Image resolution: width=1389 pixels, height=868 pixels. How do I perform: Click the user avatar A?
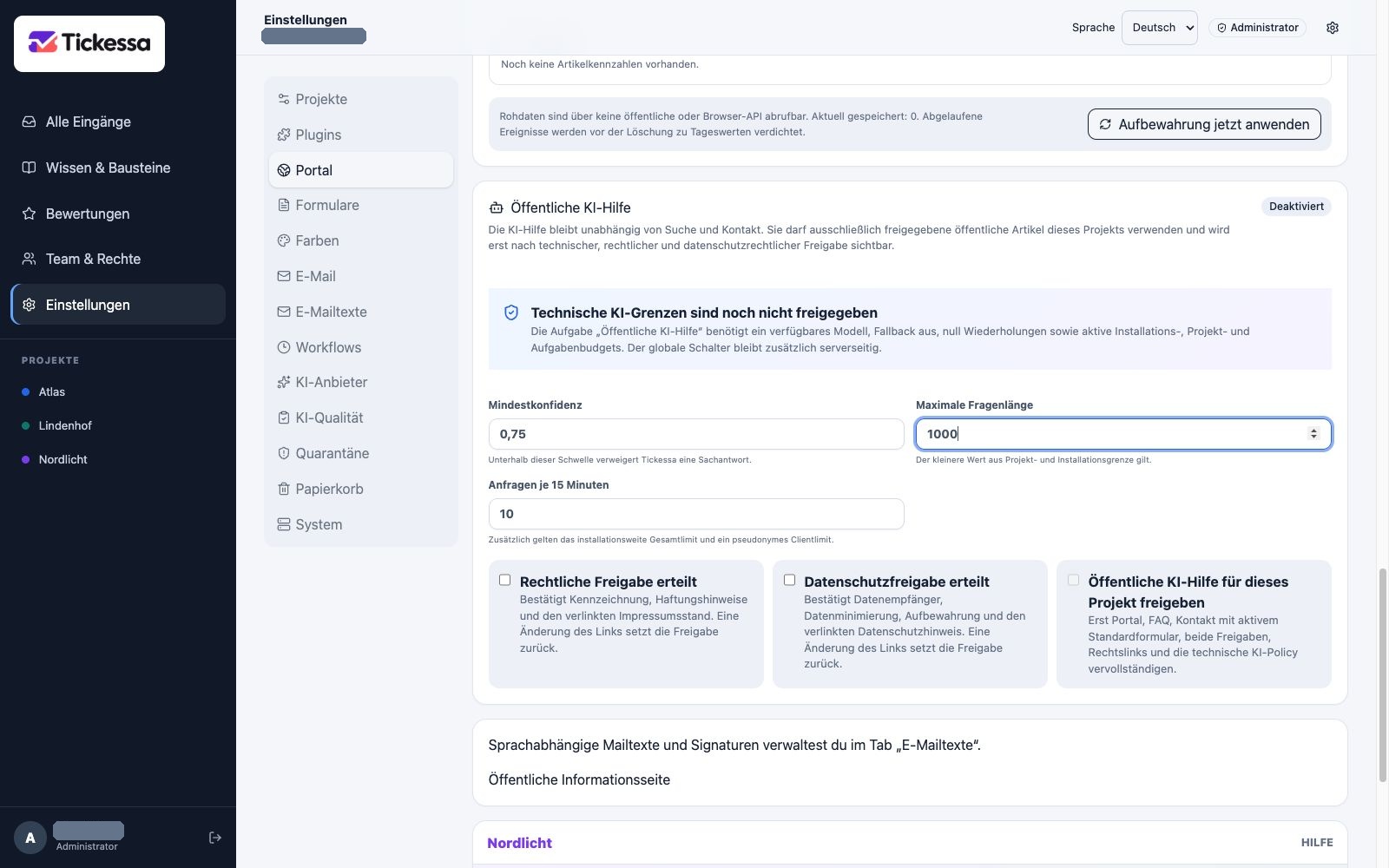click(30, 838)
